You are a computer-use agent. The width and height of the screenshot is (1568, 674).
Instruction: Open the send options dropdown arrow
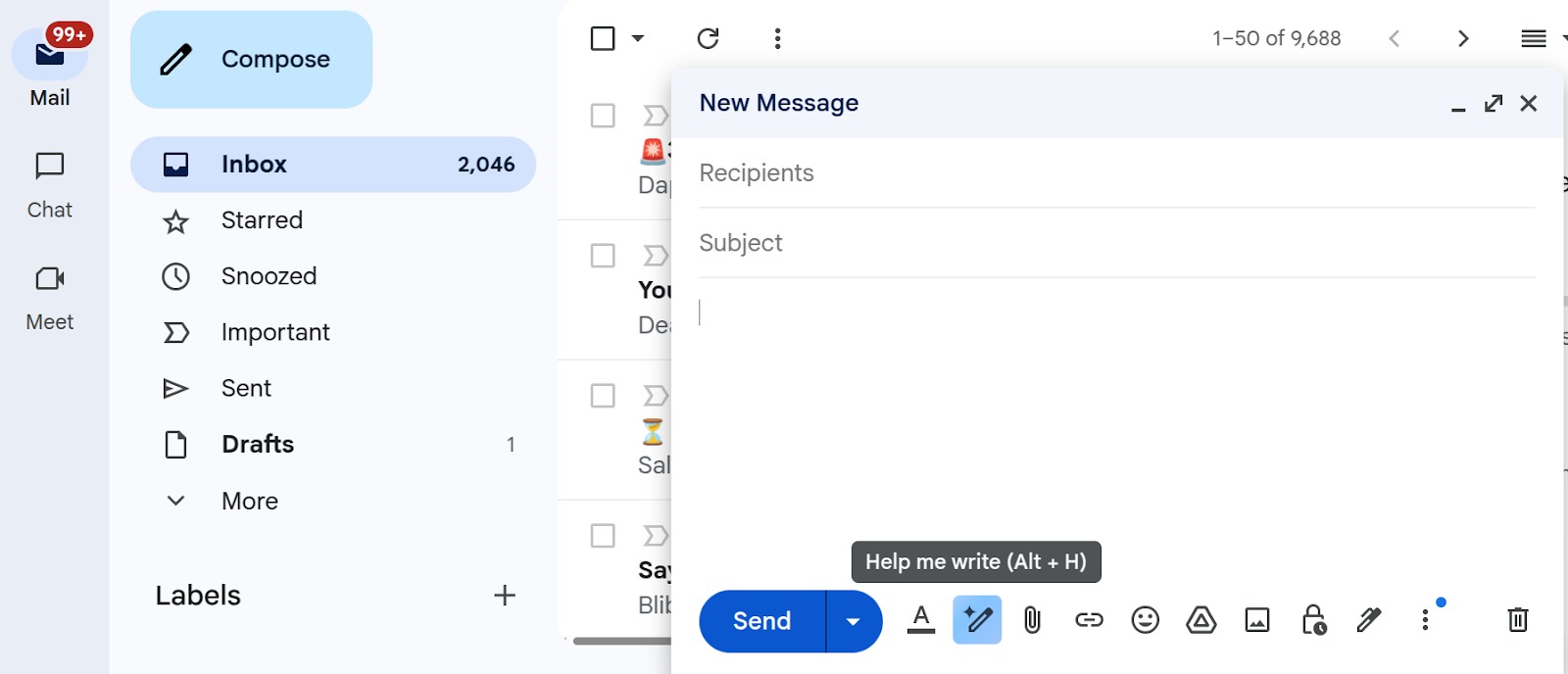854,621
